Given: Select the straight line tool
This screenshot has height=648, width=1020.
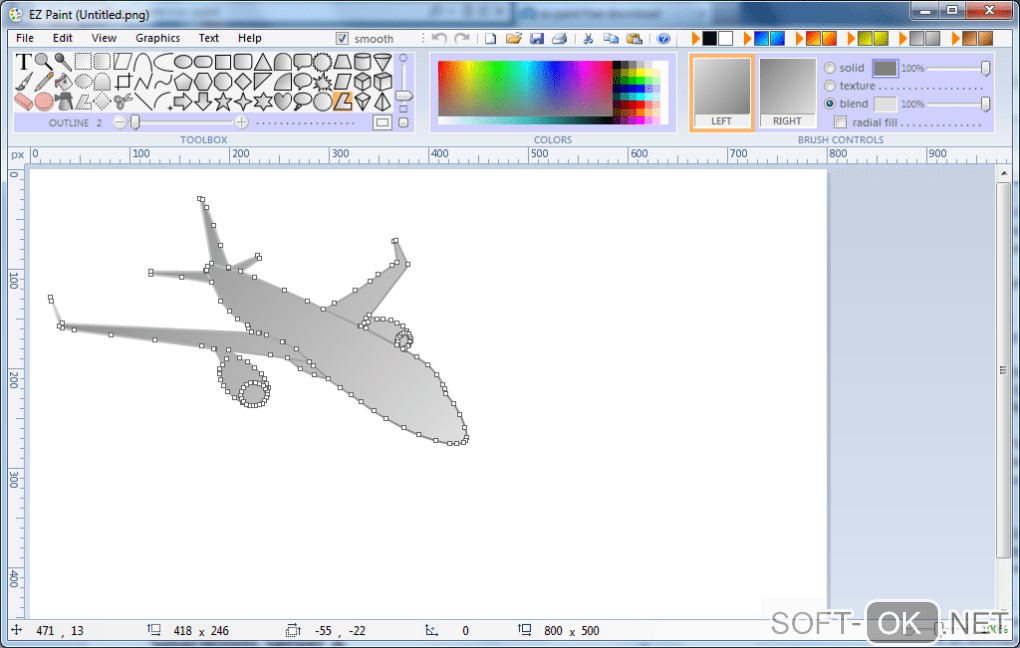Looking at the screenshot, I should coord(143,101).
